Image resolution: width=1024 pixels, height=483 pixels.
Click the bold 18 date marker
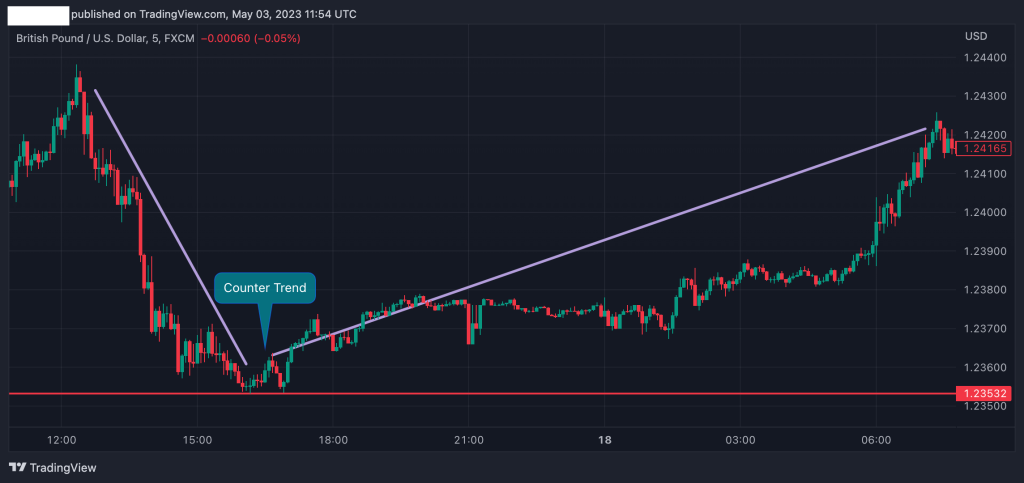tap(604, 440)
